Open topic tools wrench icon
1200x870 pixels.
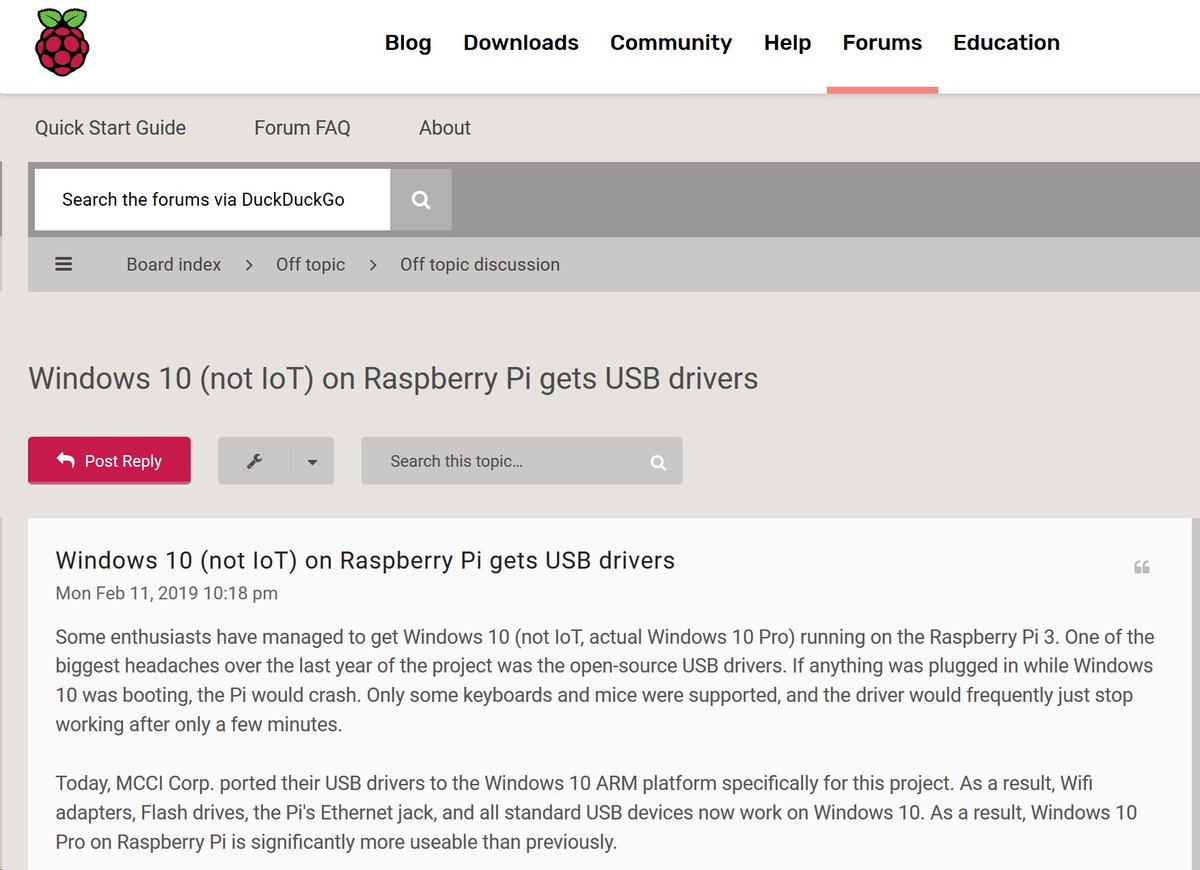pos(254,461)
